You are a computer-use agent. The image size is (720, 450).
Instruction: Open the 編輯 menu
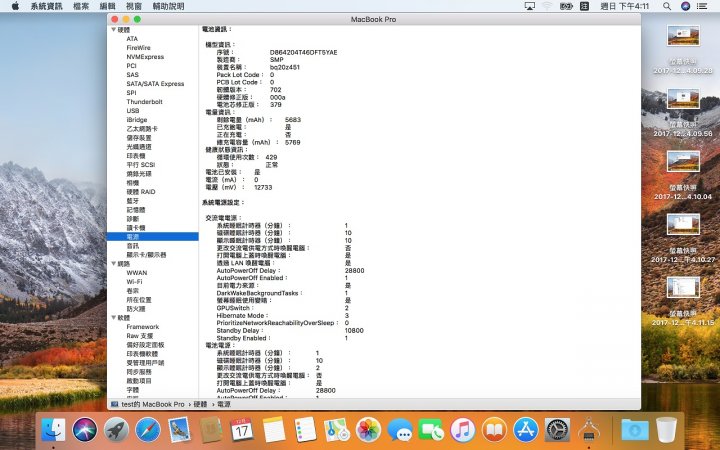(x=107, y=6)
